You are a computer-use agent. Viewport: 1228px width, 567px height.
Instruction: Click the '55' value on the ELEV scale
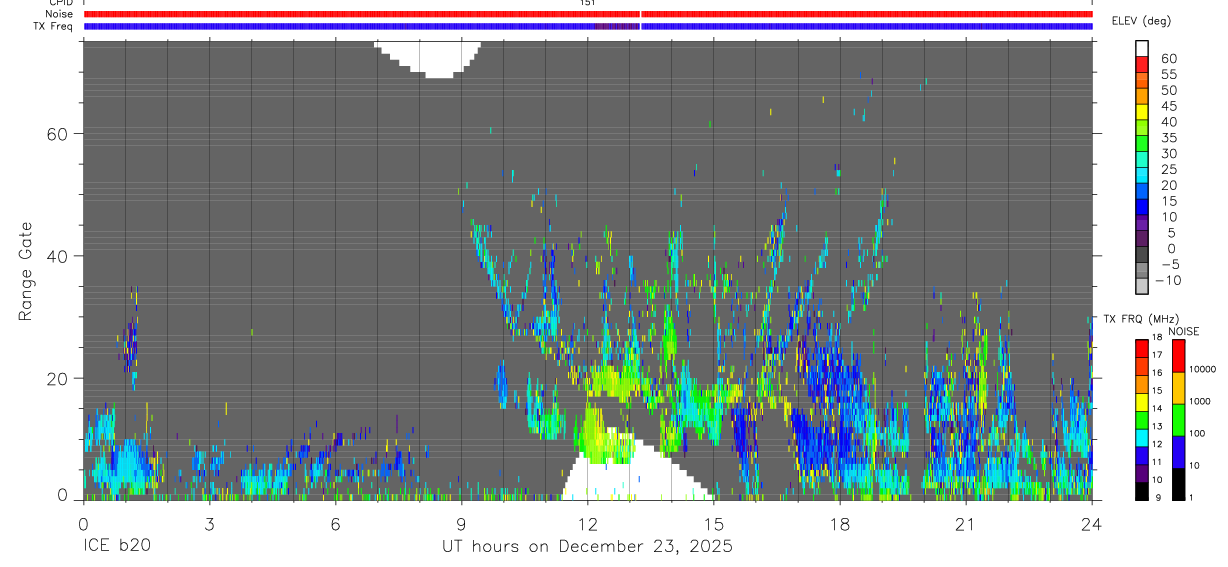click(x=1169, y=75)
